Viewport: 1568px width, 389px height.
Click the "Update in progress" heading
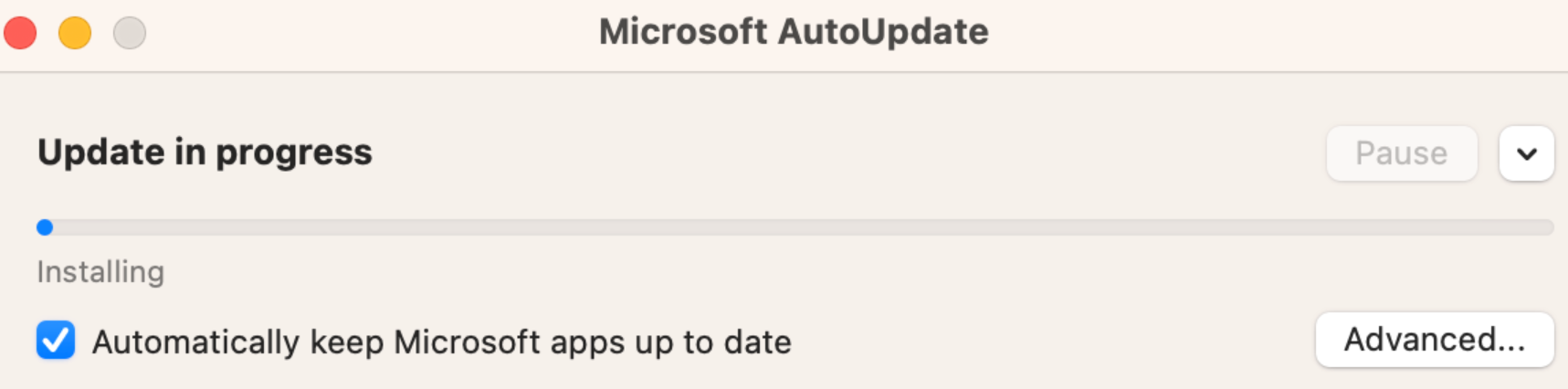click(205, 152)
